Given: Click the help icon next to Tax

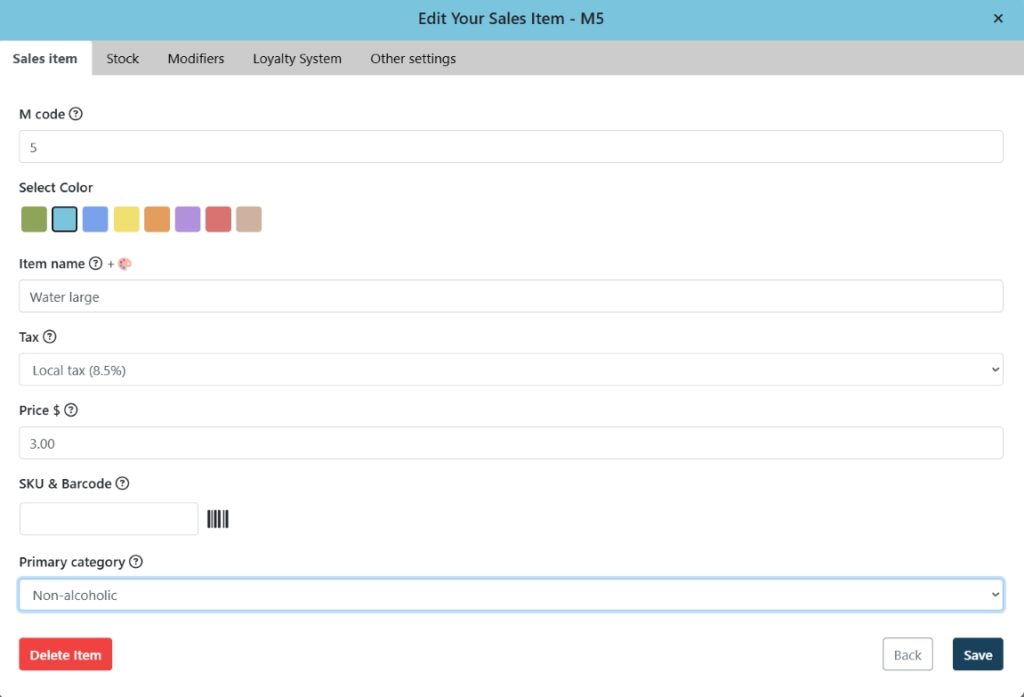Looking at the screenshot, I should [x=50, y=337].
